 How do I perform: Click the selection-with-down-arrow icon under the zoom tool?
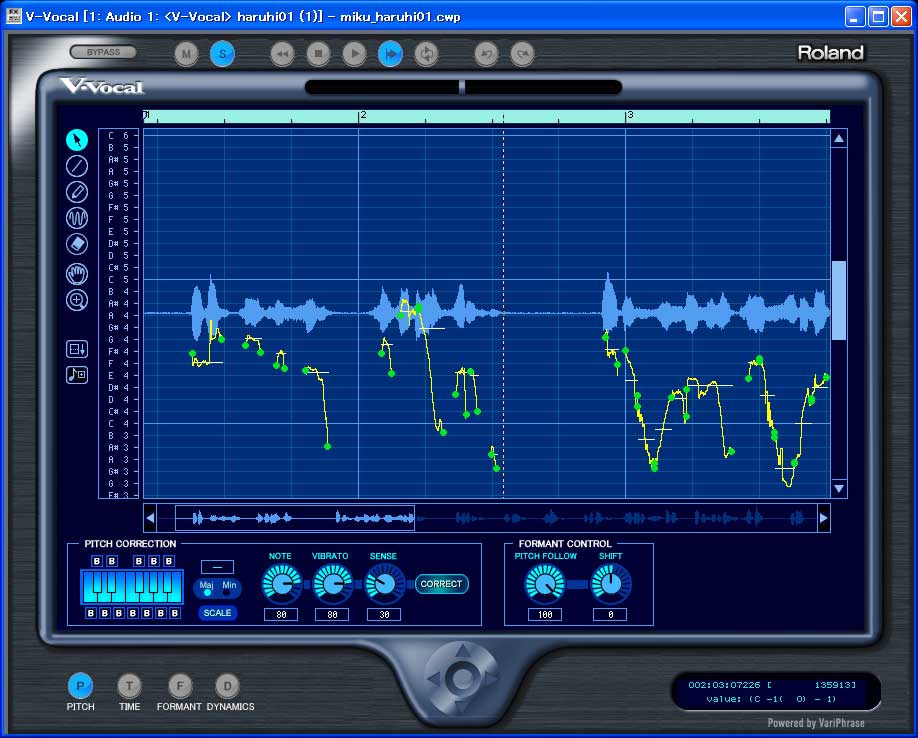77,349
